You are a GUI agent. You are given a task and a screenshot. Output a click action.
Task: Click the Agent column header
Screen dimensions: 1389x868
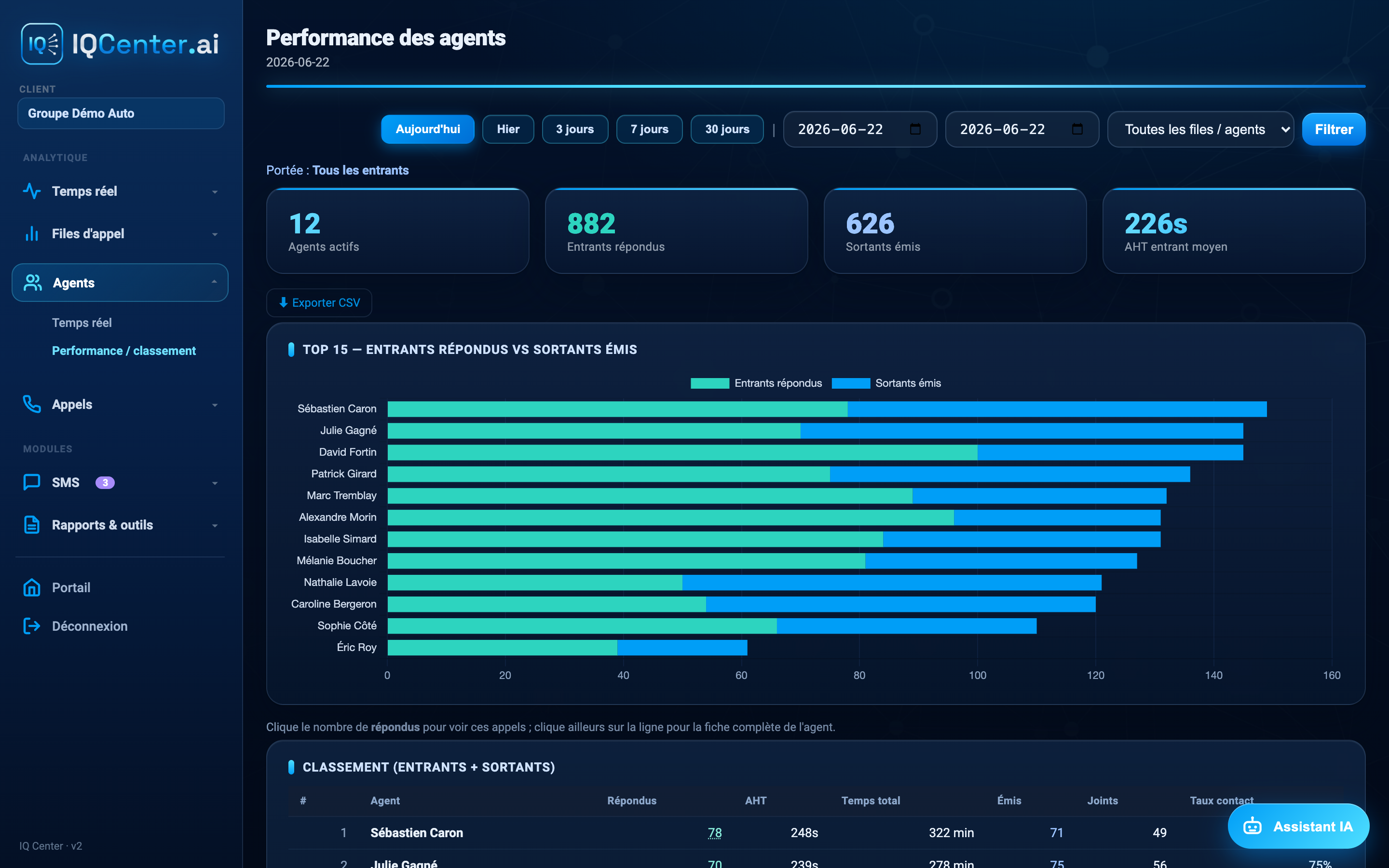(385, 800)
